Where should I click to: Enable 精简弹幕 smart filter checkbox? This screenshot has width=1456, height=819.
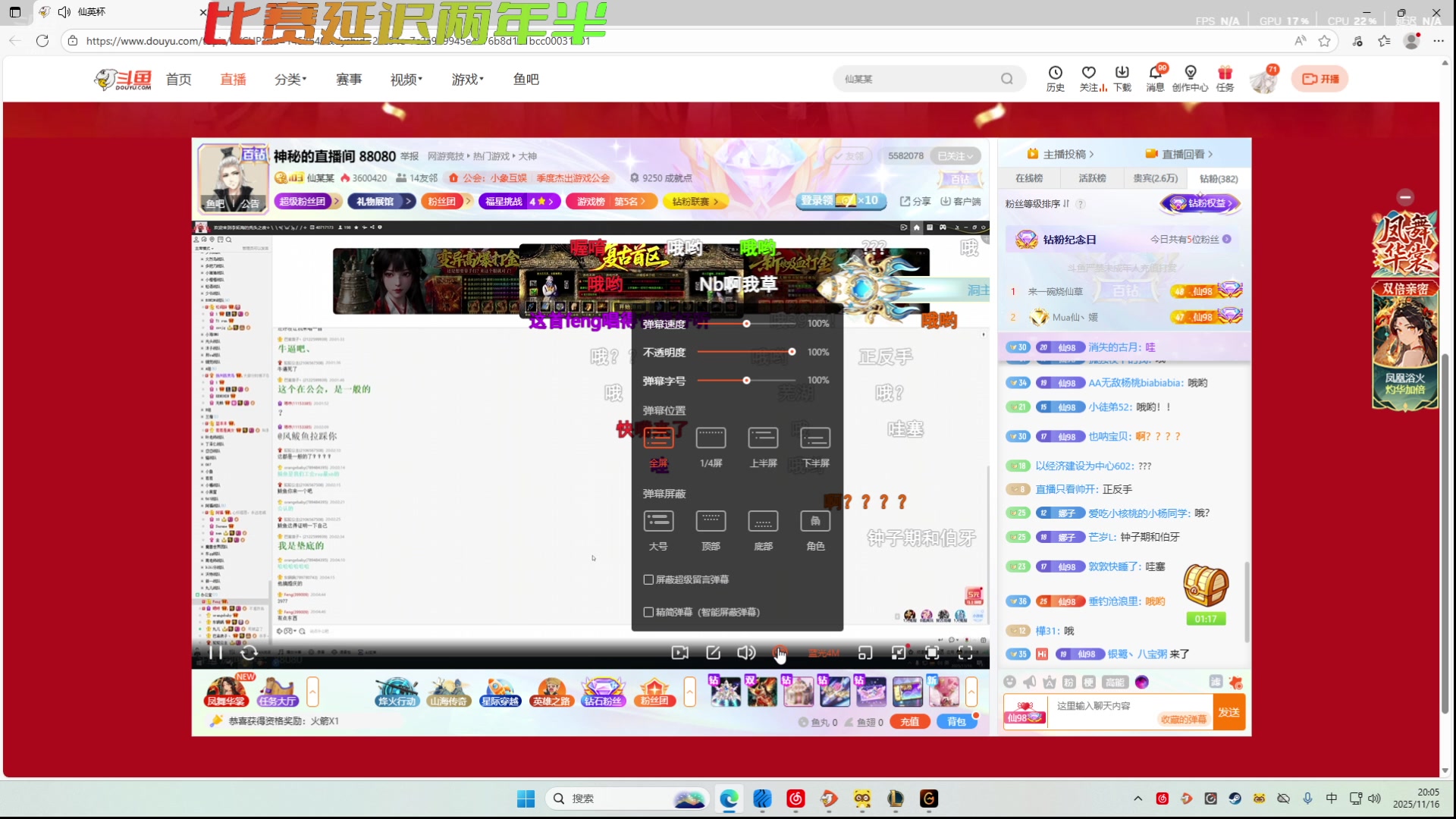click(649, 612)
